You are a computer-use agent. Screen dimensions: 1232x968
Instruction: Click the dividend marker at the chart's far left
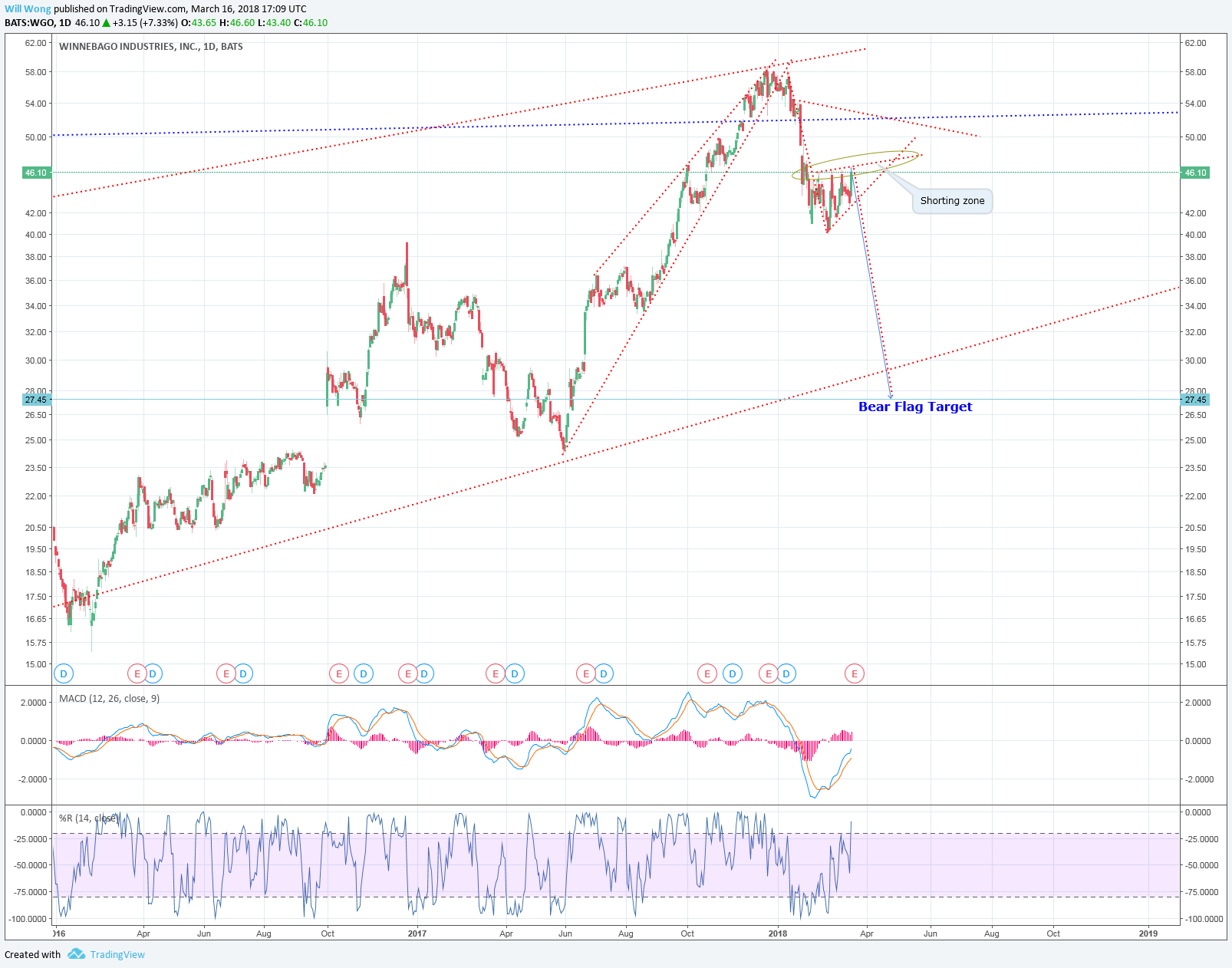click(x=64, y=674)
